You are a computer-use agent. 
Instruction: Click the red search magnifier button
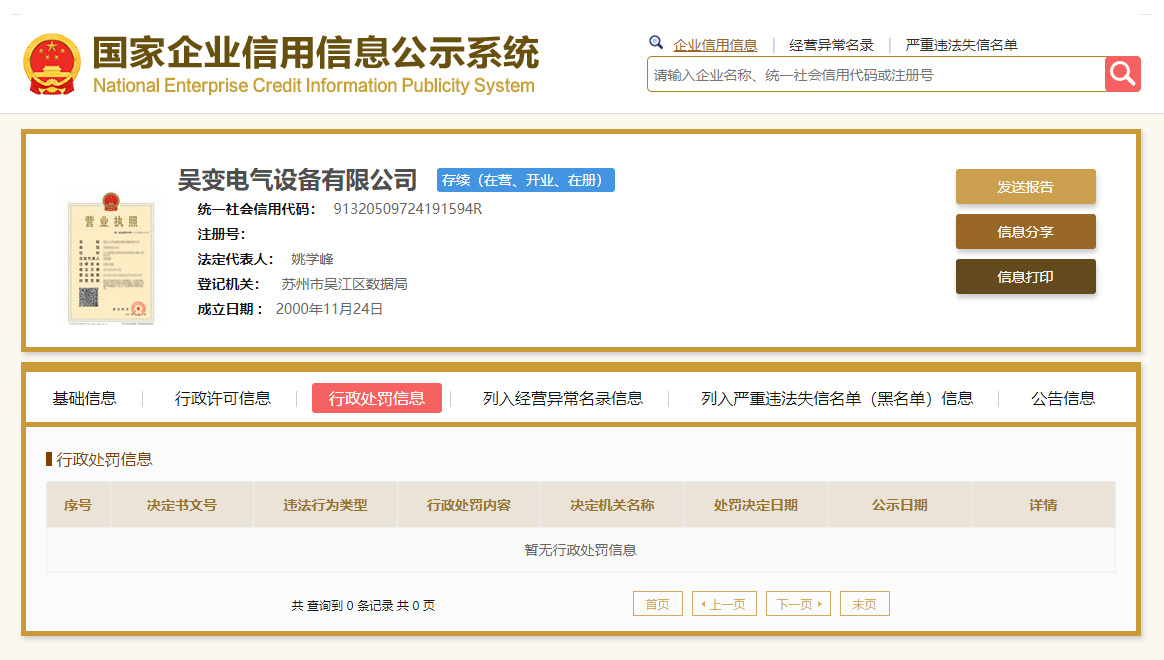click(x=1122, y=74)
